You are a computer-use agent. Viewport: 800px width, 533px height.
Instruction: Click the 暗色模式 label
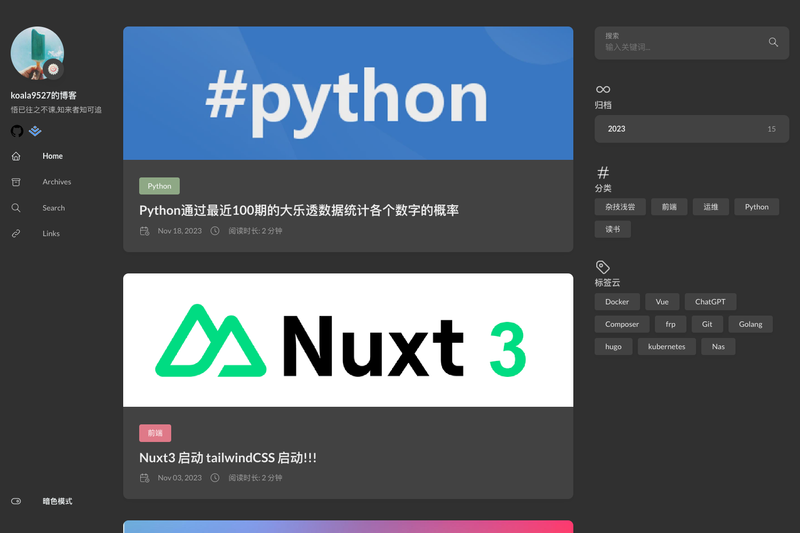click(x=57, y=501)
